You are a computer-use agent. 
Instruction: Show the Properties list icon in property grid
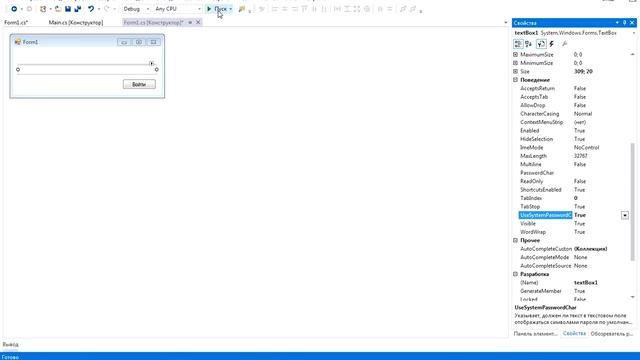tap(541, 44)
